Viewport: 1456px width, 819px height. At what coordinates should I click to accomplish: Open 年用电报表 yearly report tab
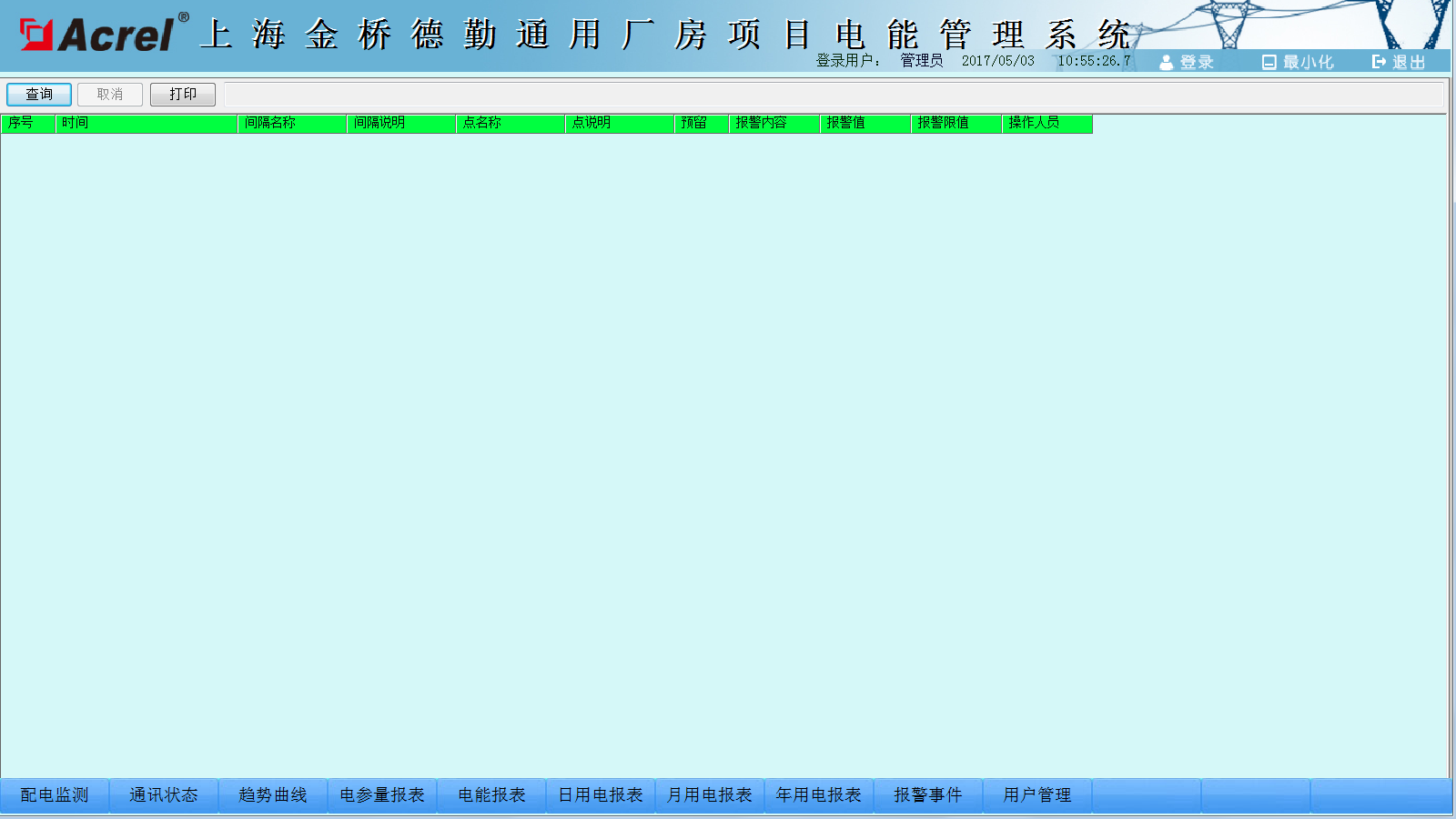click(819, 795)
